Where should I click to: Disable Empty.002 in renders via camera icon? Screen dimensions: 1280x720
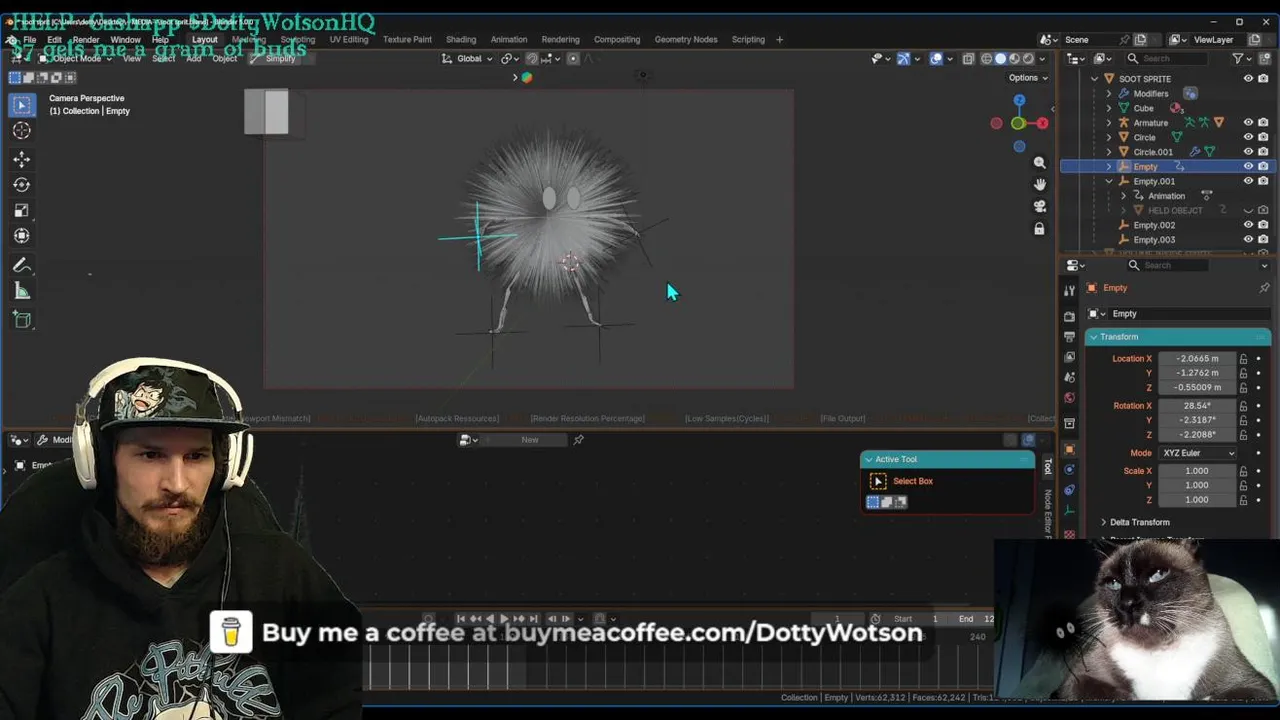1263,225
